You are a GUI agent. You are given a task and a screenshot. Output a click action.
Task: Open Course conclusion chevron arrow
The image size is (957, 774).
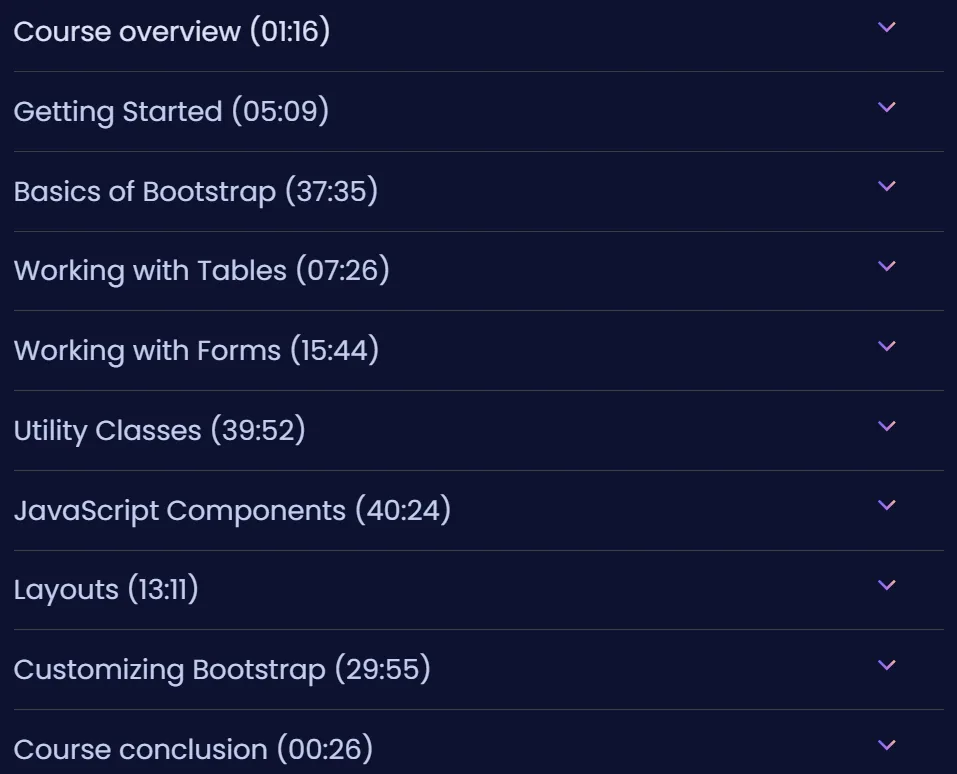point(886,745)
